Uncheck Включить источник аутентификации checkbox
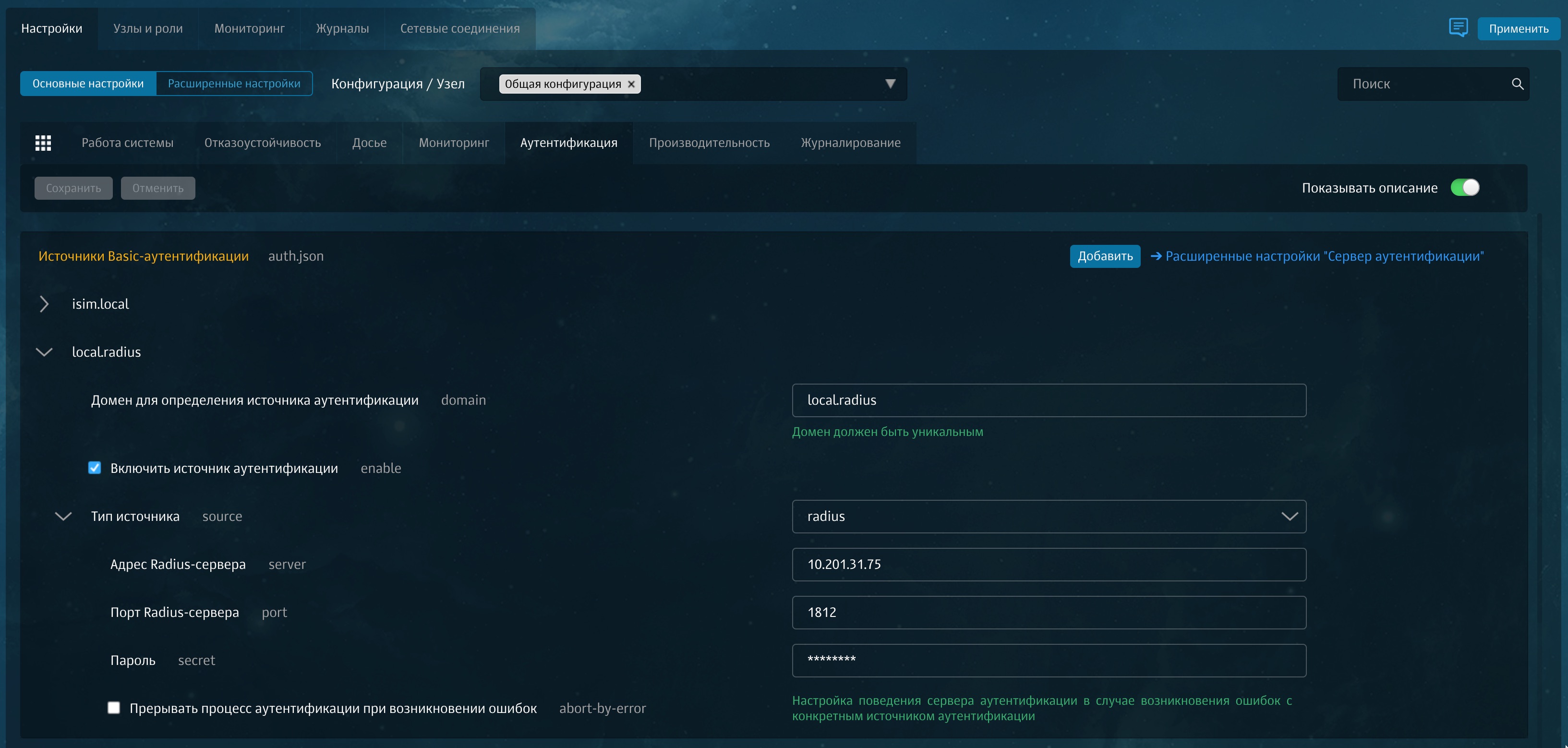 [95, 468]
